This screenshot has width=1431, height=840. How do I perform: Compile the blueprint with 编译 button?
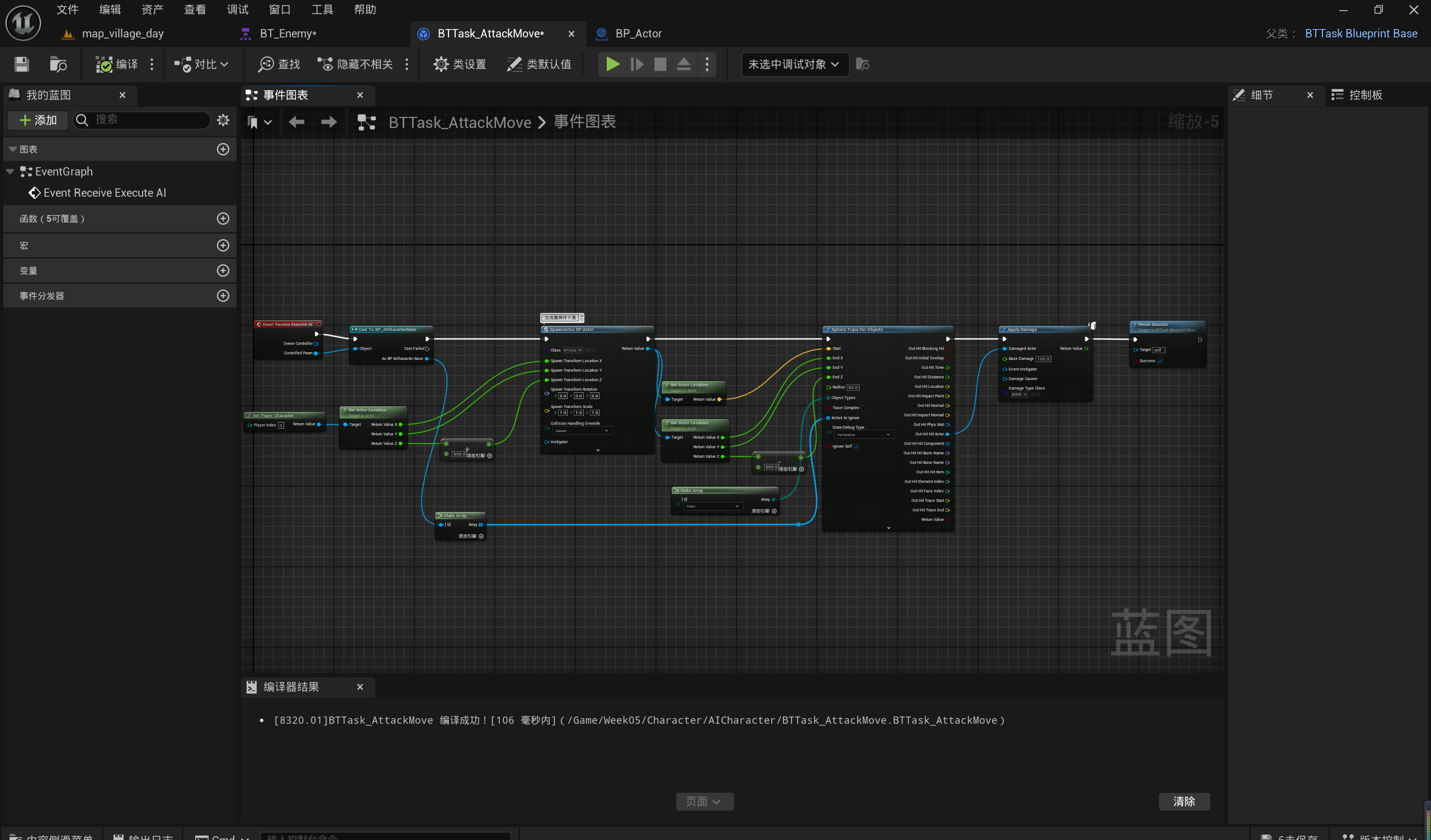tap(116, 64)
